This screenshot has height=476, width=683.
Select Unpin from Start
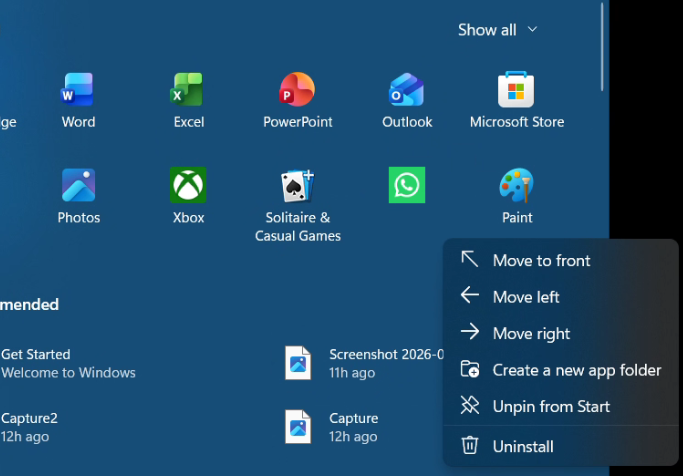point(561,406)
